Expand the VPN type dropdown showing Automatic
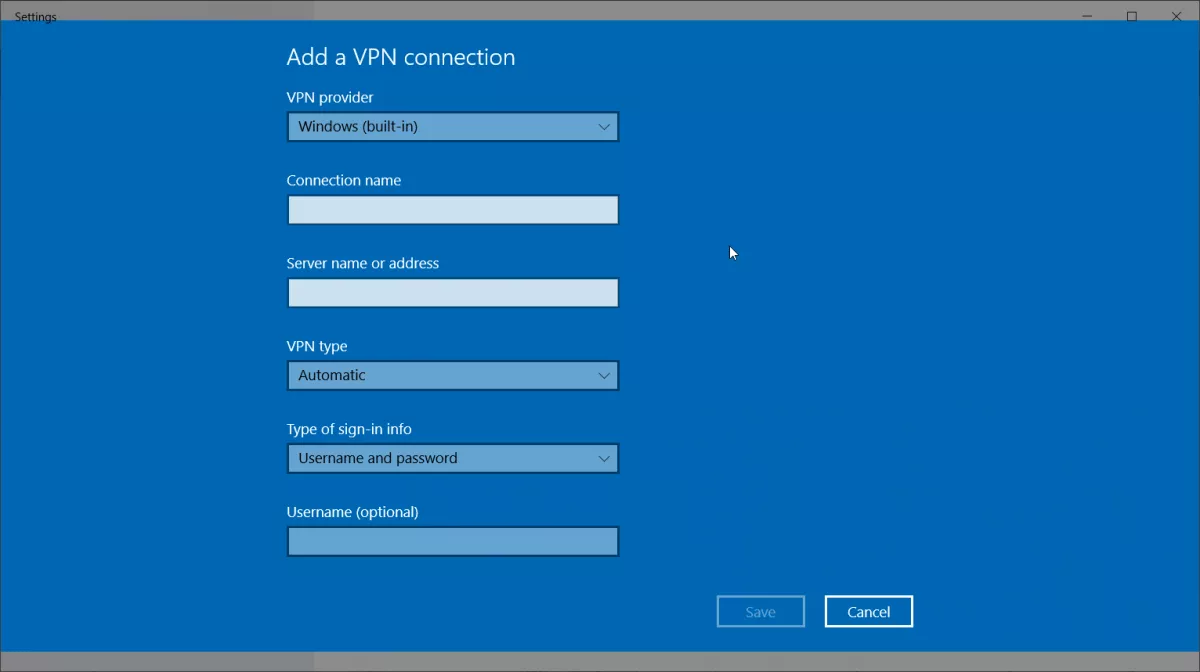Screen dimensions: 1200x672 click(x=453, y=376)
